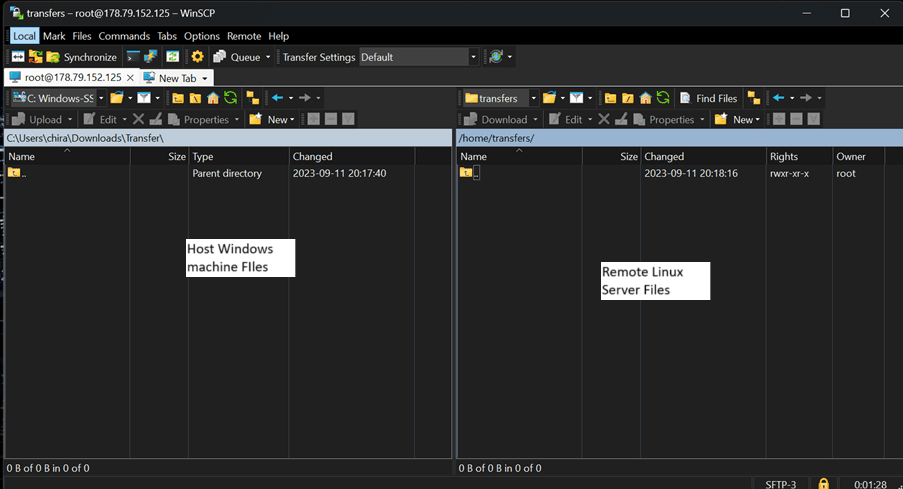Click the remote Open Directory folder icon
The width and height of the screenshot is (903, 489).
pyautogui.click(x=549, y=98)
